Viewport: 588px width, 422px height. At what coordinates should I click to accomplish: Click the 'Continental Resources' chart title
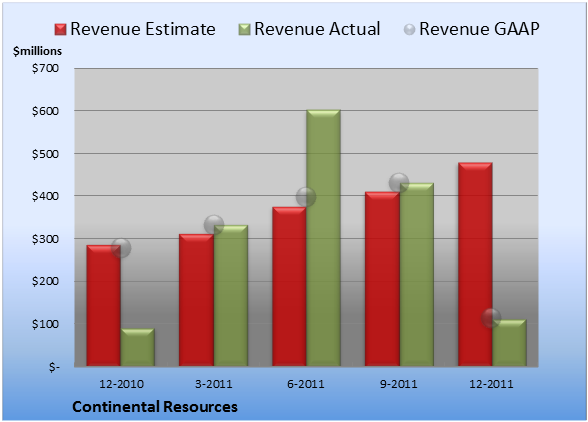pyautogui.click(x=155, y=407)
